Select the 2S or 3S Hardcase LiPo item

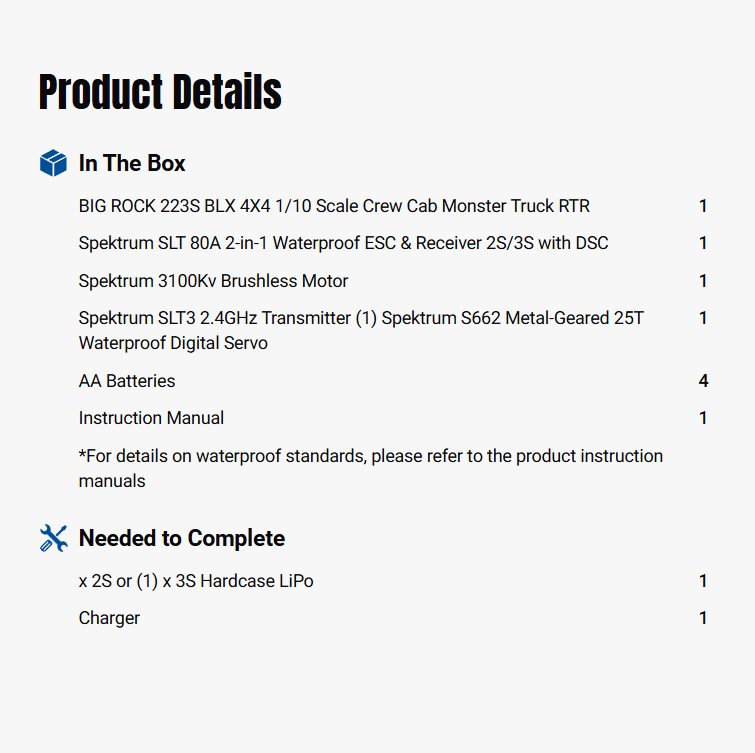click(x=196, y=581)
